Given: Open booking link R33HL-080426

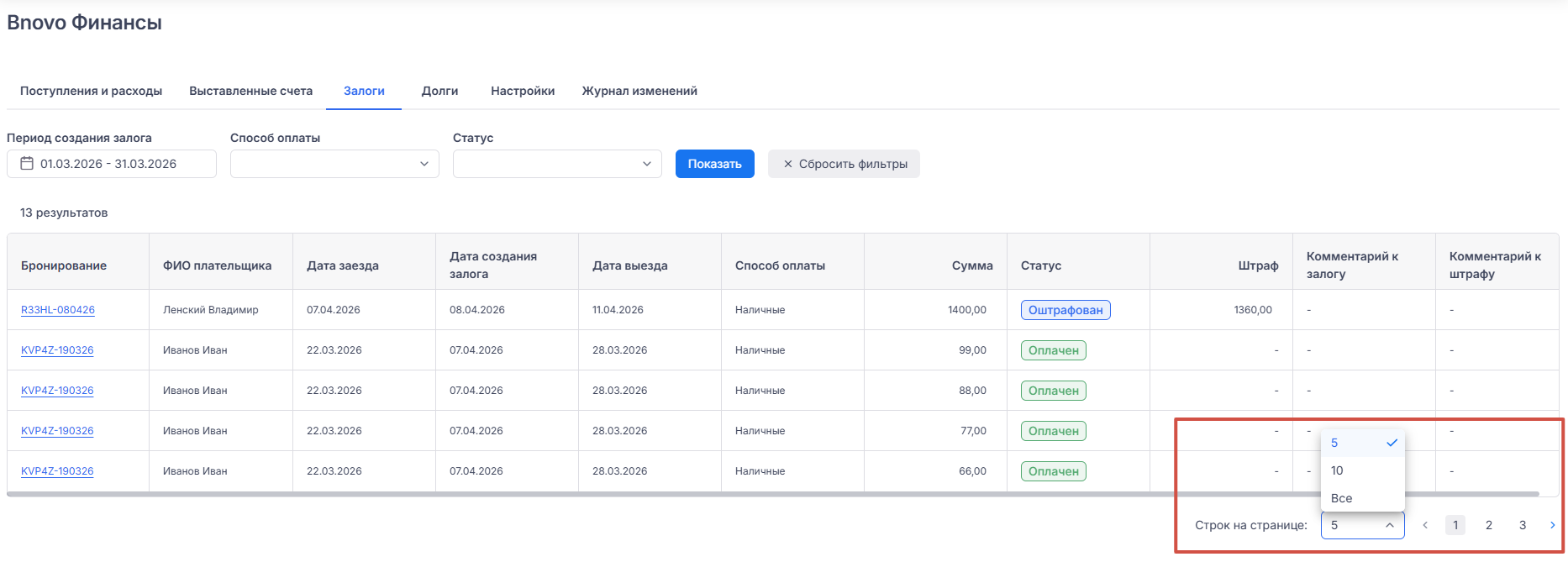Looking at the screenshot, I should coord(58,310).
